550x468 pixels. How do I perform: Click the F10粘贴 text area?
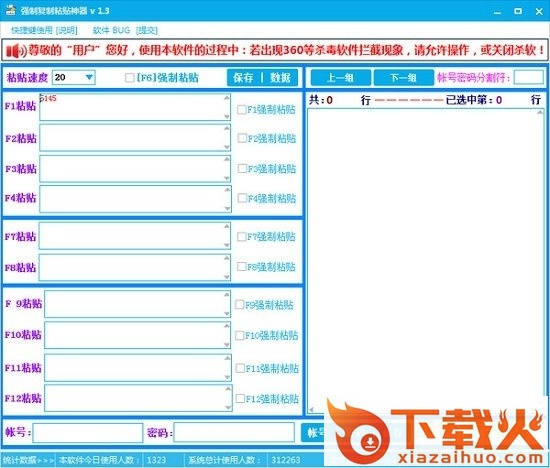138,335
